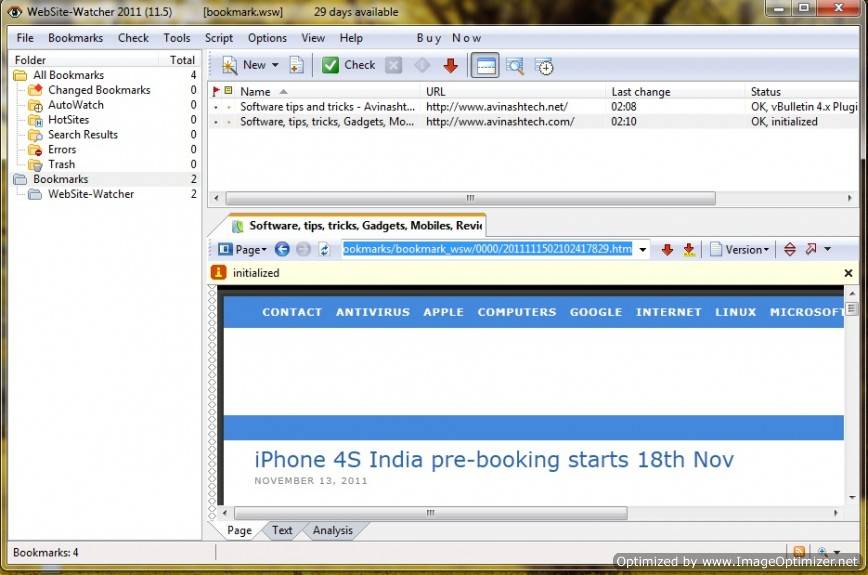Open the iPhone 4S India pre-booking headline
This screenshot has height=575, width=868.
pos(494,460)
